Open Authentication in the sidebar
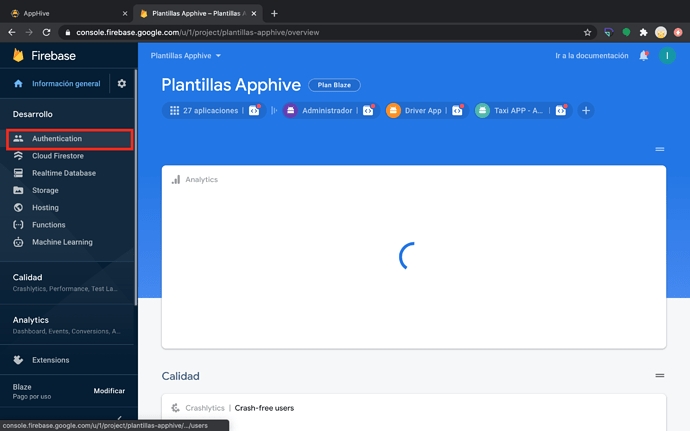Image resolution: width=690 pixels, height=431 pixels. [57, 139]
